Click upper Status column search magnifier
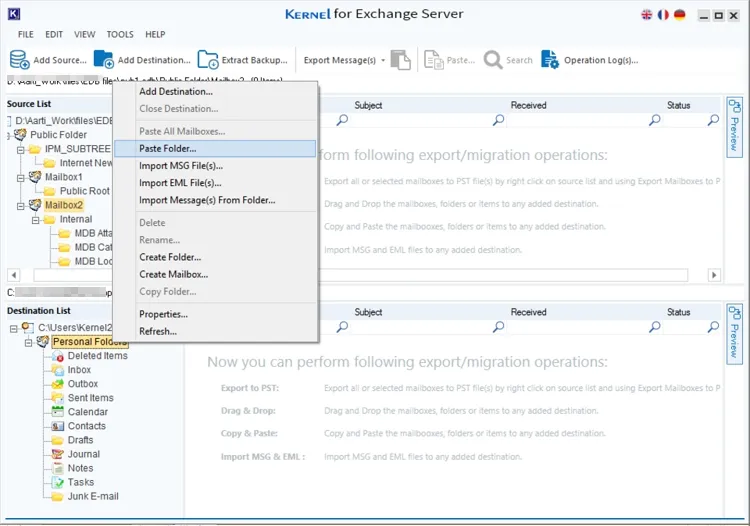The height and width of the screenshot is (526, 750). [713, 120]
